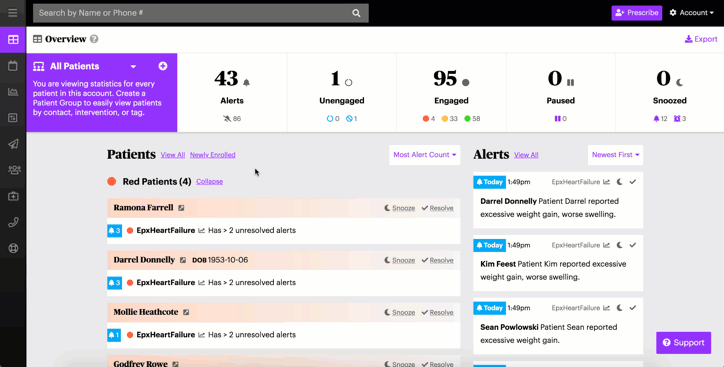Open the paper plane messaging sidebar icon
Screen dimensions: 724x367
pyautogui.click(x=13, y=144)
